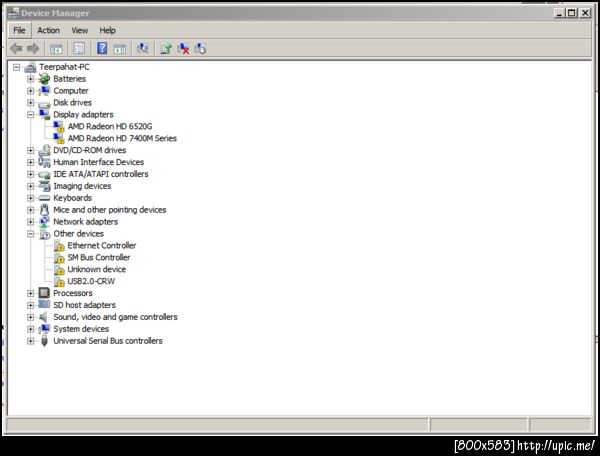Viewport: 600px width, 456px height.
Task: Expand the Universal Serial Bus controllers node
Action: coord(31,341)
